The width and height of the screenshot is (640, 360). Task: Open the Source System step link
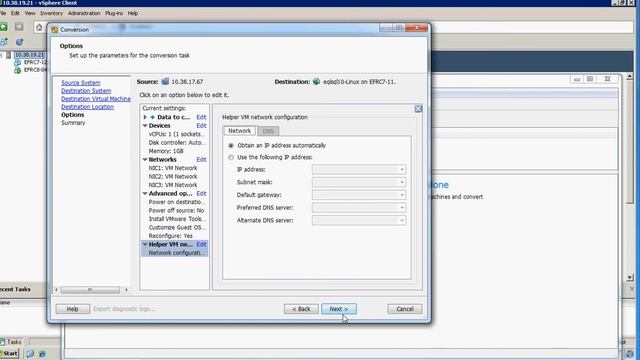(x=81, y=83)
